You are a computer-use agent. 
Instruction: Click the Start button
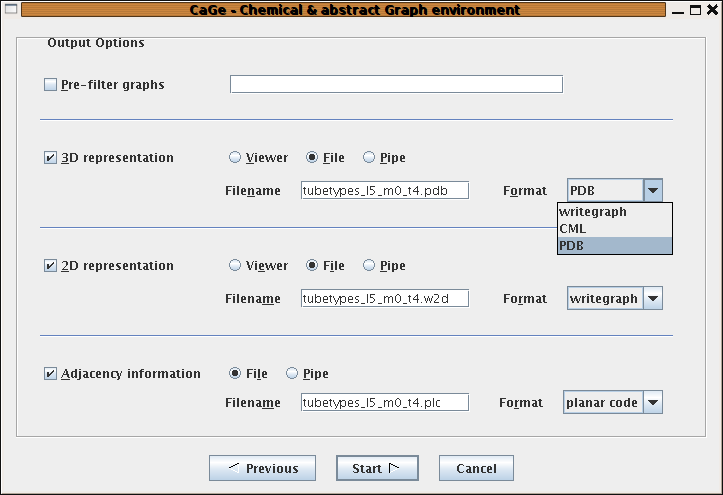pos(377,468)
